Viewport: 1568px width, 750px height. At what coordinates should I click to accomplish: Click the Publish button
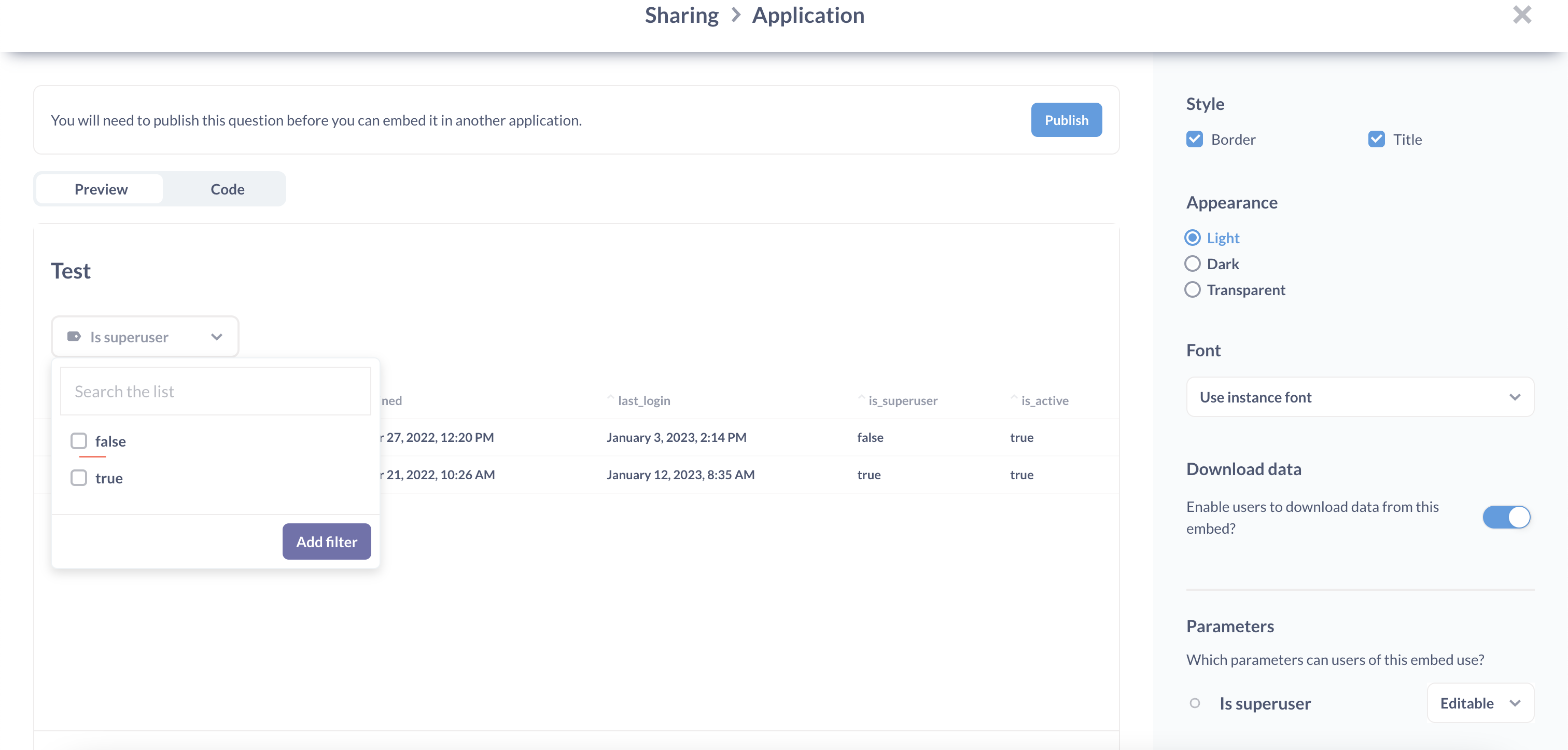pyautogui.click(x=1067, y=120)
